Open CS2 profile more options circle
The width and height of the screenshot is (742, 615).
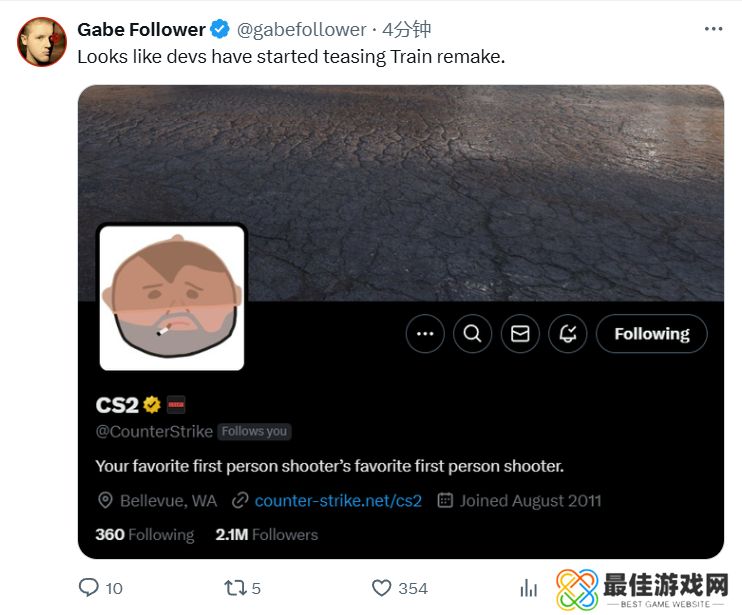(425, 334)
